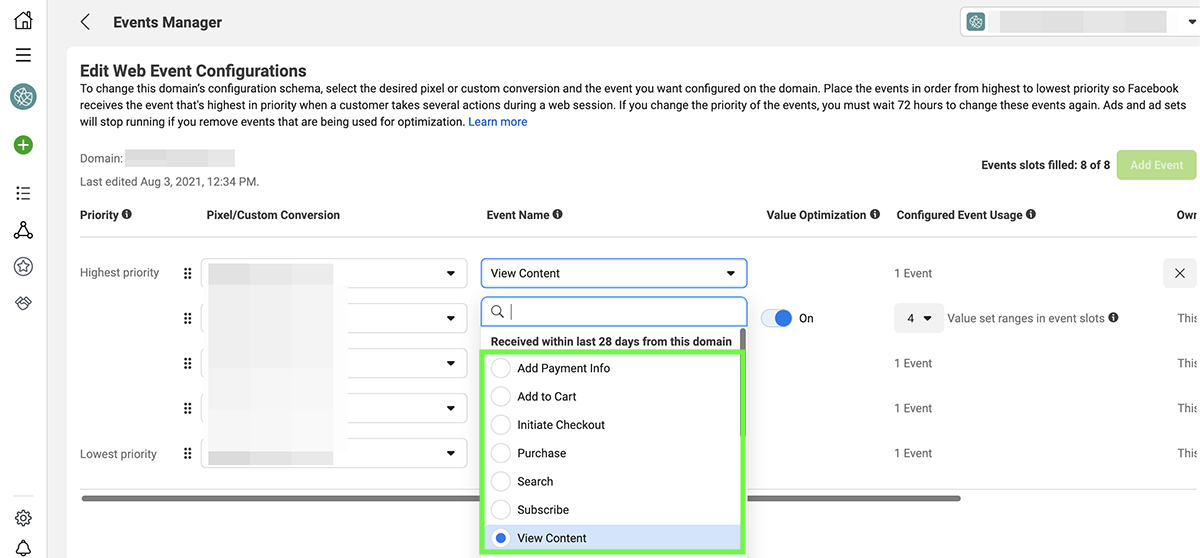Select the Purchase radio option

click(x=501, y=453)
